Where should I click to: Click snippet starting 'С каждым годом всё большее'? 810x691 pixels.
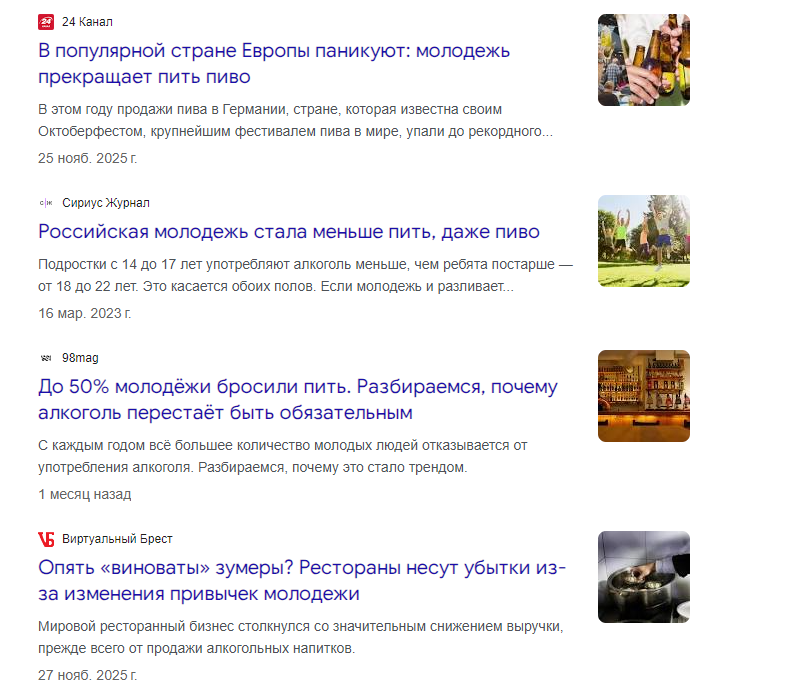point(283,457)
